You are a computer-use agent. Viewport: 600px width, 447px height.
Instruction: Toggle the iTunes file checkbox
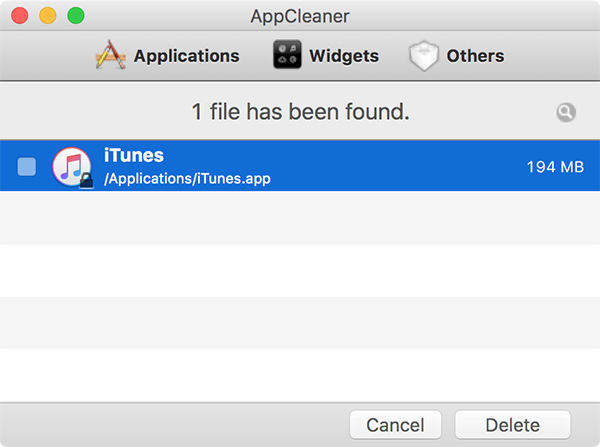(27, 166)
